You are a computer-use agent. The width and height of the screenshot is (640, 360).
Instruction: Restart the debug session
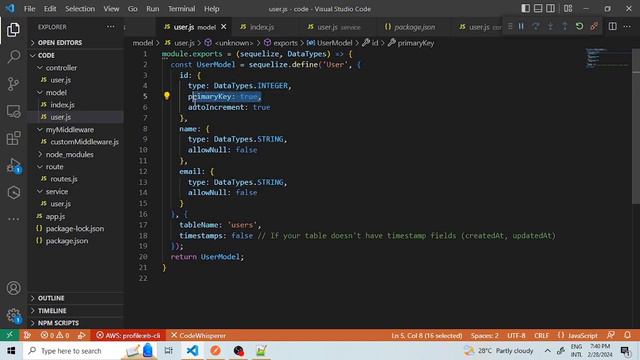coord(579,27)
